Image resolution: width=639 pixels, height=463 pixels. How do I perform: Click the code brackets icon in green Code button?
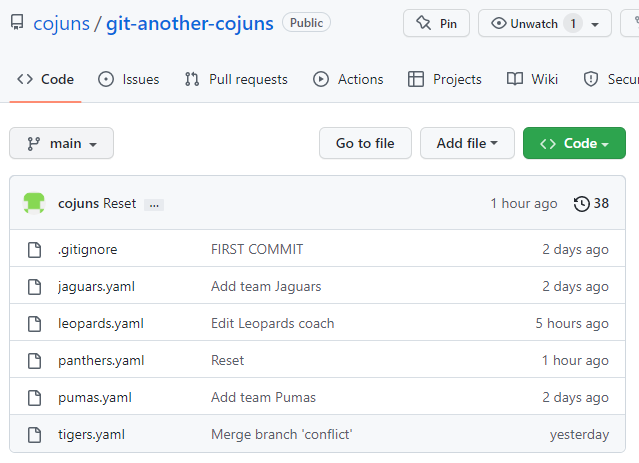click(548, 143)
